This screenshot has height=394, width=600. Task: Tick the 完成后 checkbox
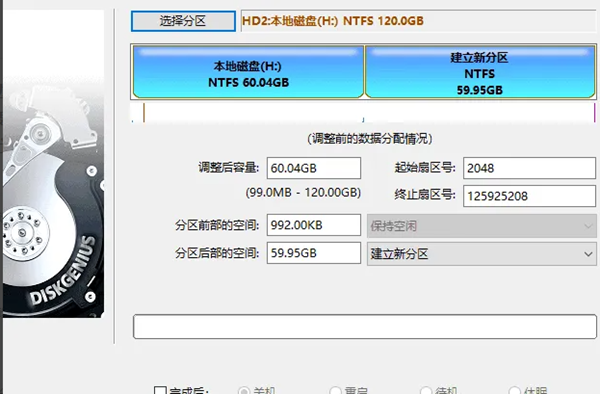(160, 391)
